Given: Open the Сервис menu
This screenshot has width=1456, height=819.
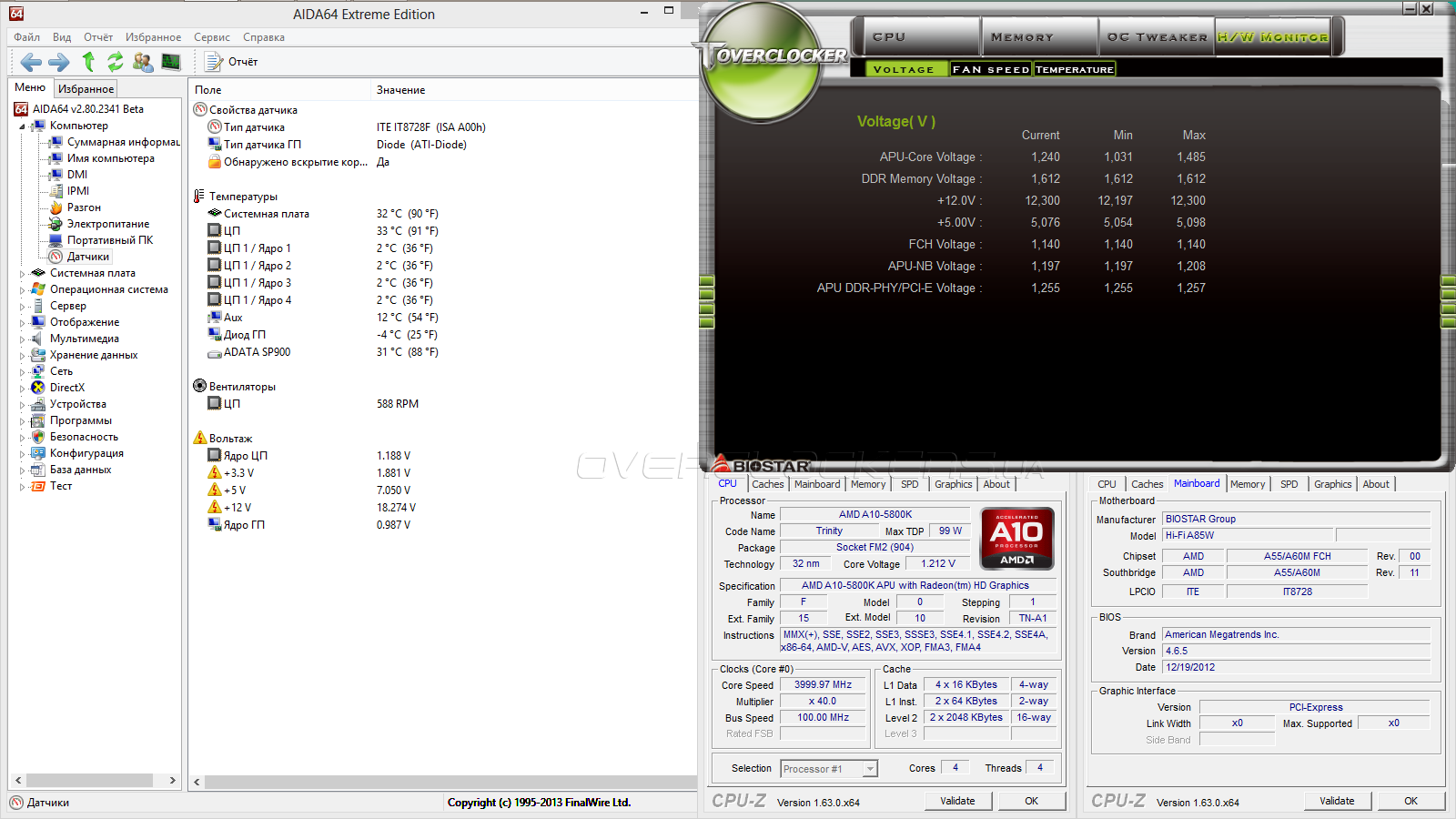Looking at the screenshot, I should (x=212, y=37).
